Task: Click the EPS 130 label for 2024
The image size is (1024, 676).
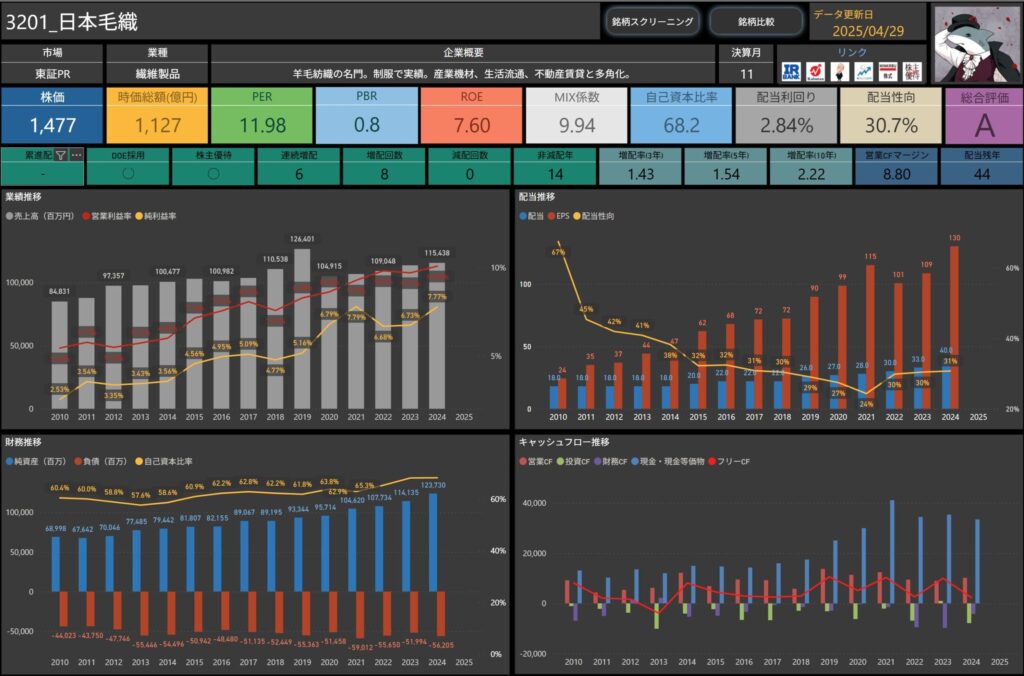Action: point(954,238)
